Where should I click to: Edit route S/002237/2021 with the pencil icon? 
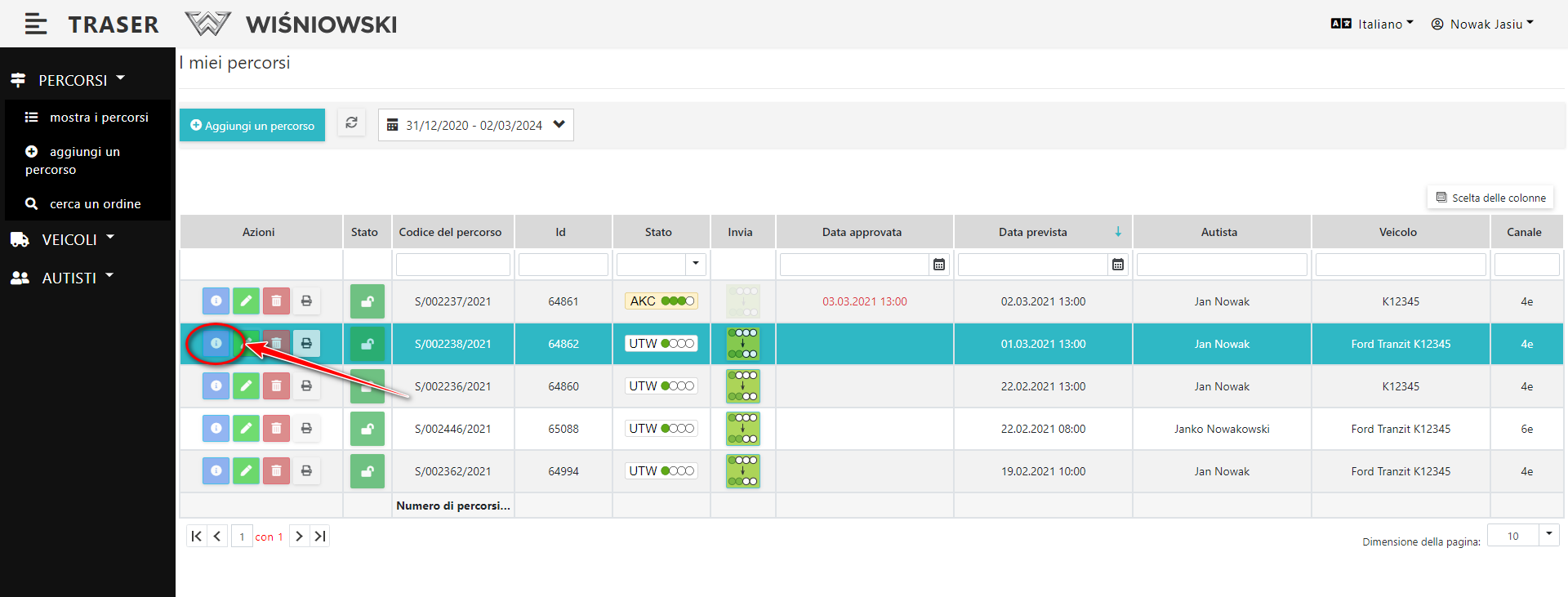pyautogui.click(x=246, y=301)
